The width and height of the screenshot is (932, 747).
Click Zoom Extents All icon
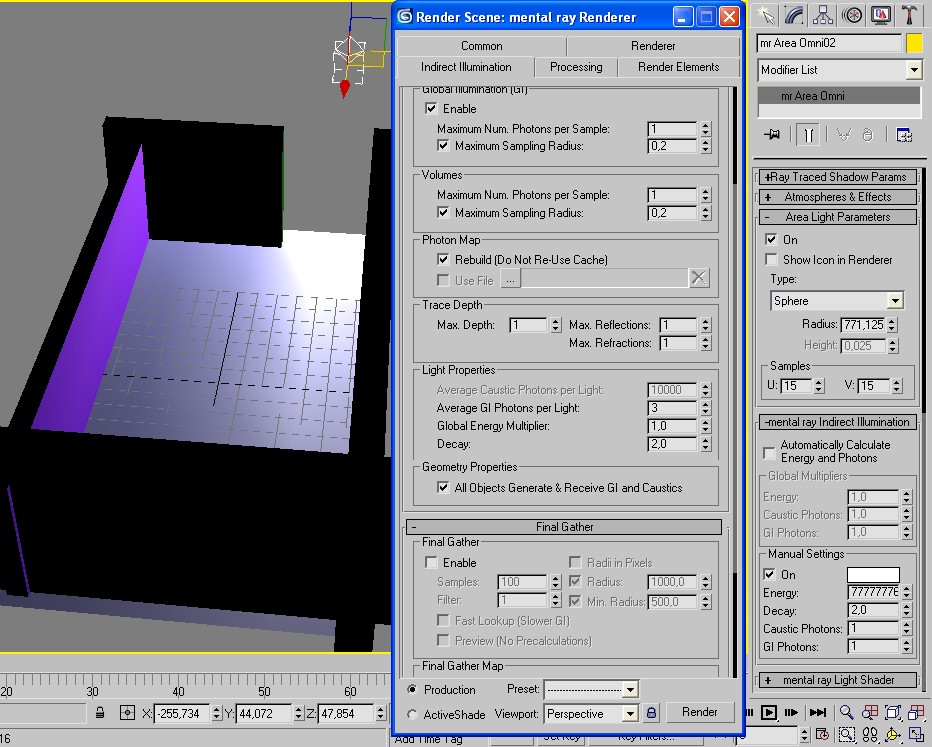click(916, 712)
